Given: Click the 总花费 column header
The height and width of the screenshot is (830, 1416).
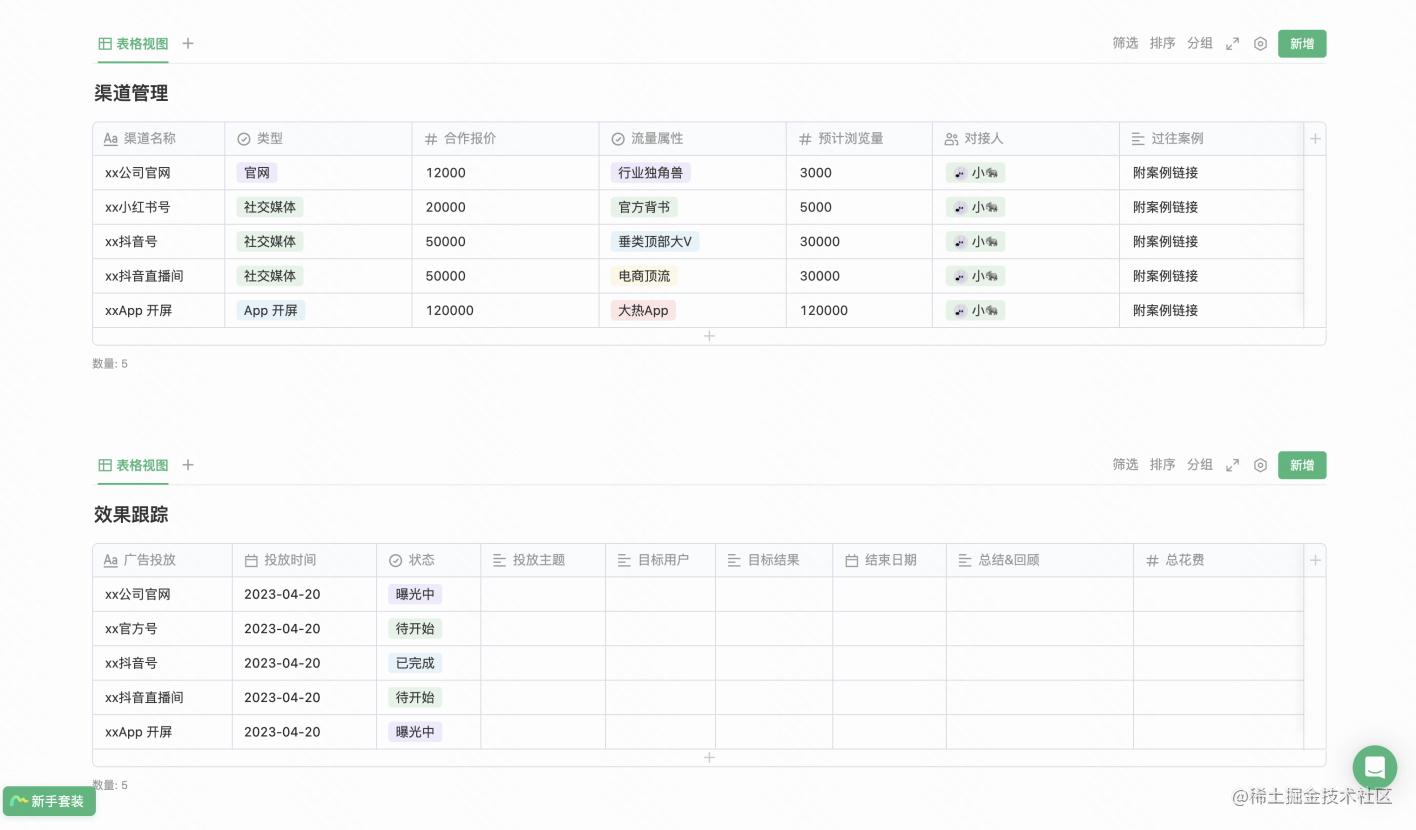Looking at the screenshot, I should (1218, 560).
